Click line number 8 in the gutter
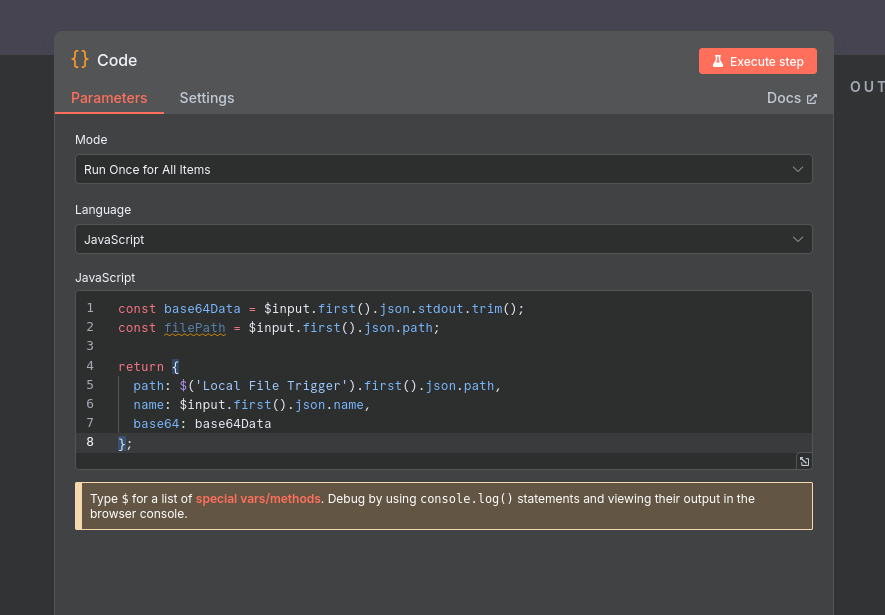This screenshot has height=615, width=885. coord(90,442)
